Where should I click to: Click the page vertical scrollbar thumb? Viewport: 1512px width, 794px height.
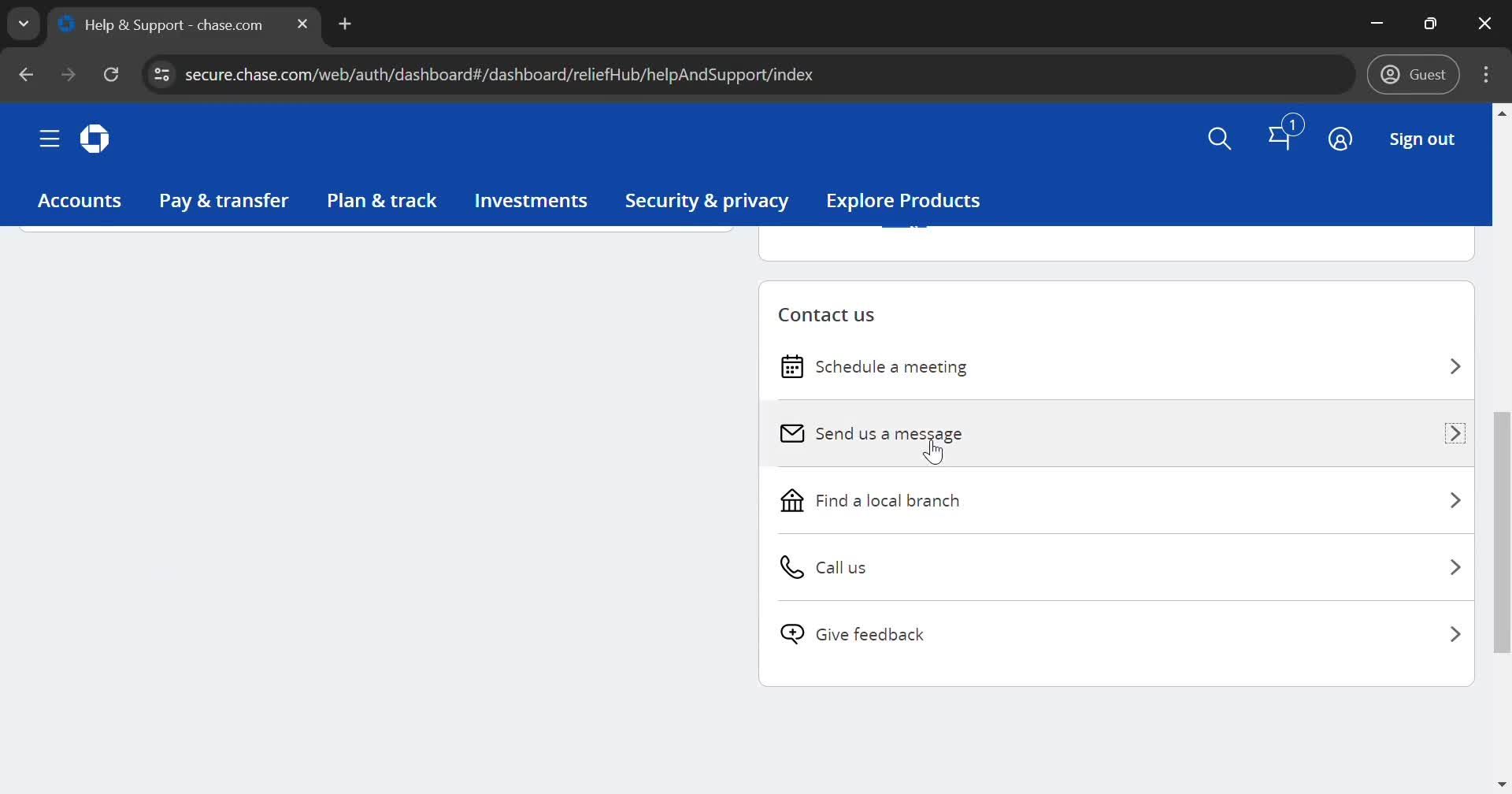[x=1502, y=532]
